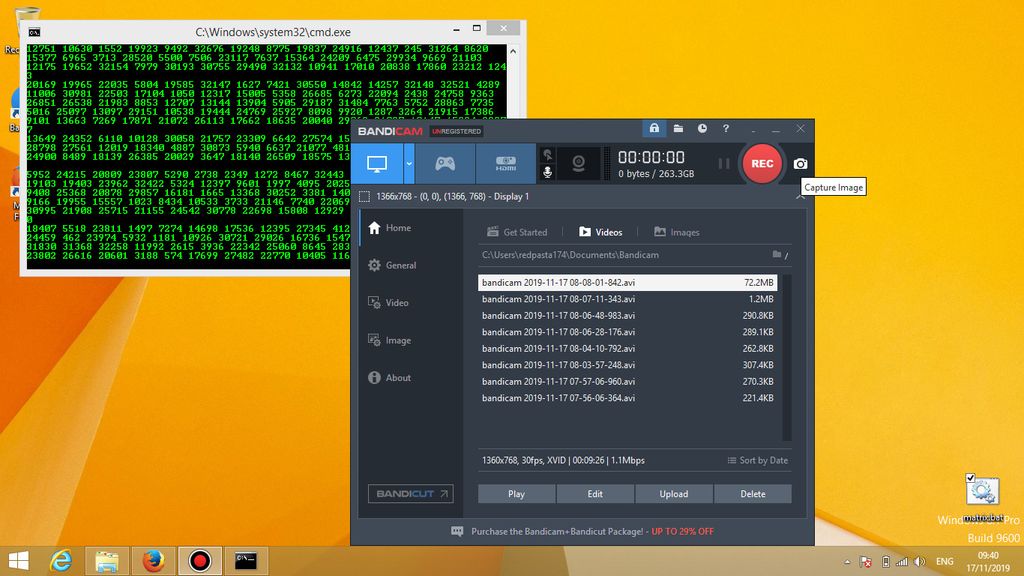Screen dimensions: 1024x576
Task: Click scroll up arrow in cmd.exe window
Action: [x=513, y=51]
